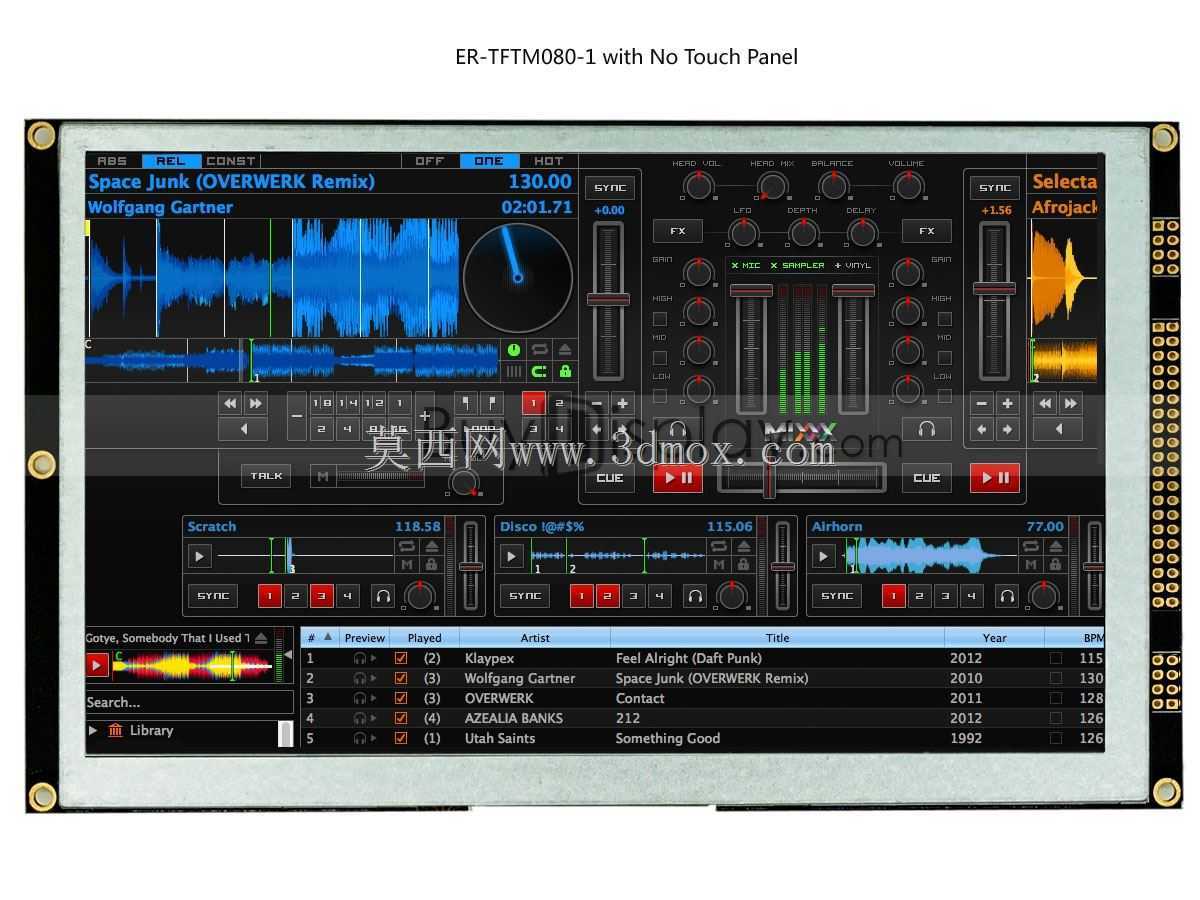
Task: Toggle reverse playback on the Space Junk deck
Action: pyautogui.click(x=243, y=429)
